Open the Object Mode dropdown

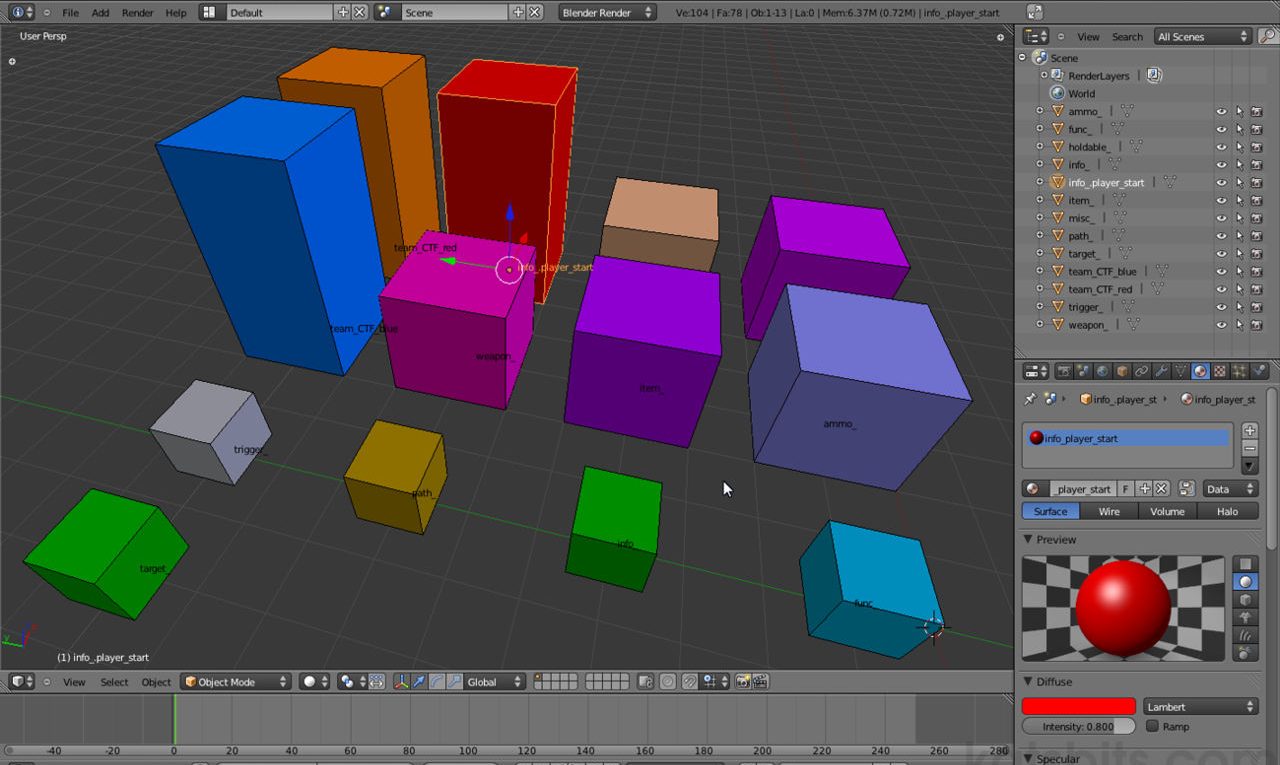[x=236, y=681]
